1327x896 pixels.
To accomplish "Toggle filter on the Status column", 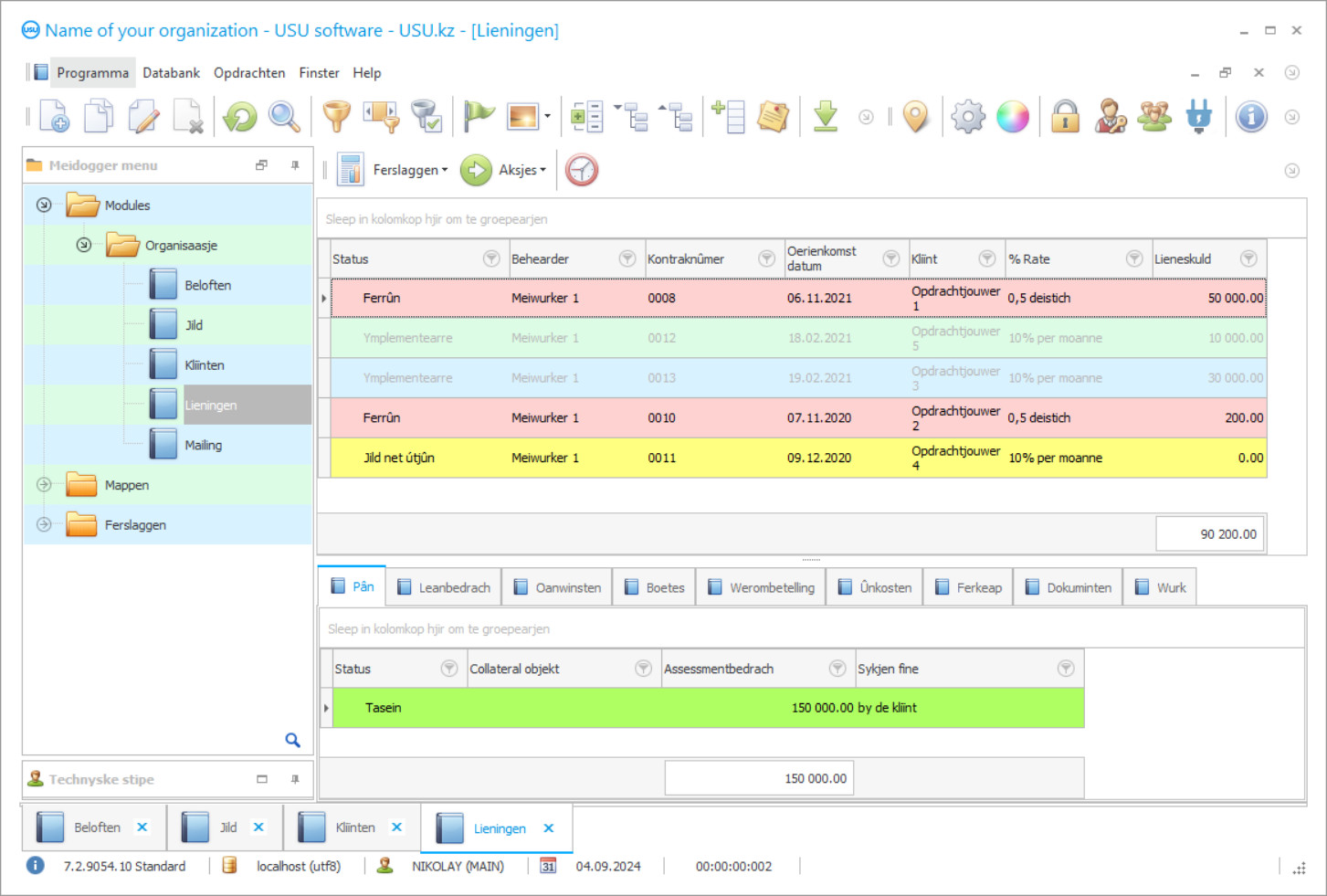I will (x=491, y=258).
